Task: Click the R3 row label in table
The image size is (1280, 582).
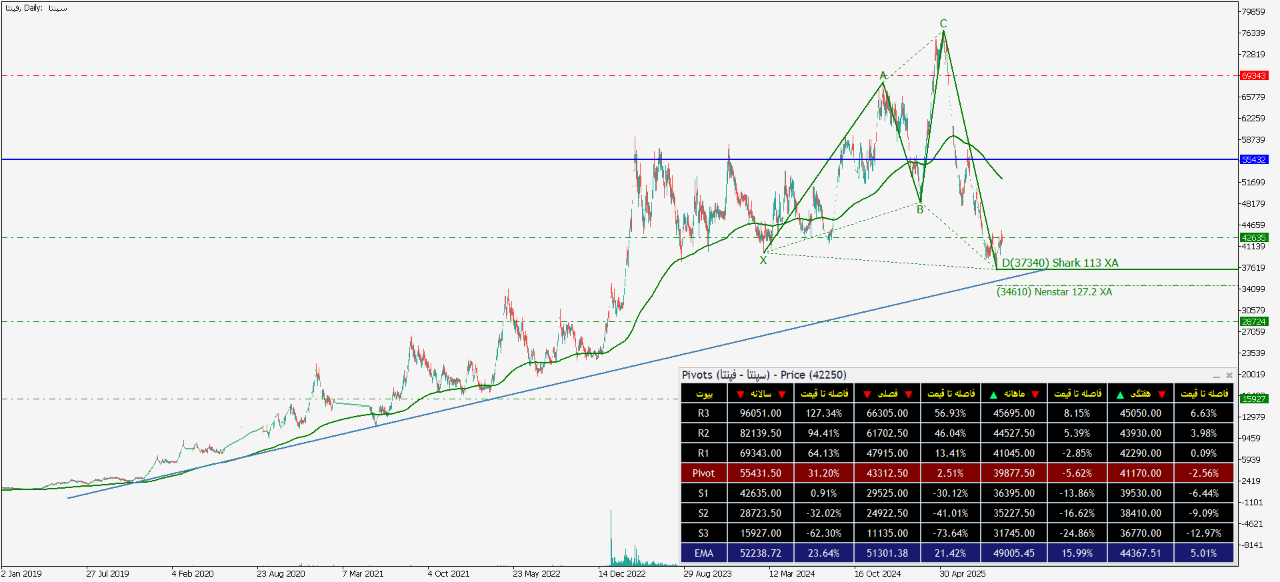Action: pos(704,412)
